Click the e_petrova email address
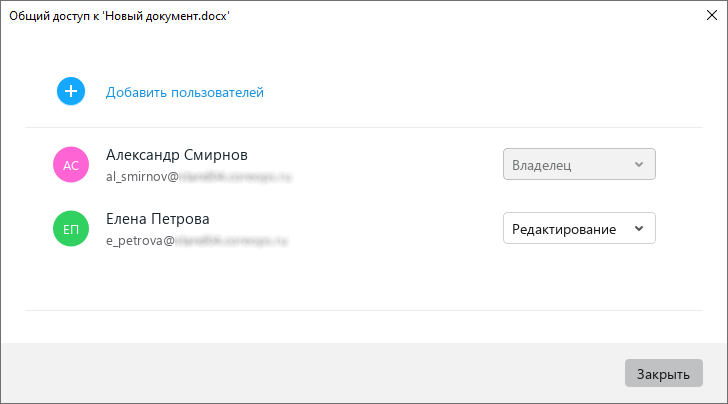 pos(197,241)
